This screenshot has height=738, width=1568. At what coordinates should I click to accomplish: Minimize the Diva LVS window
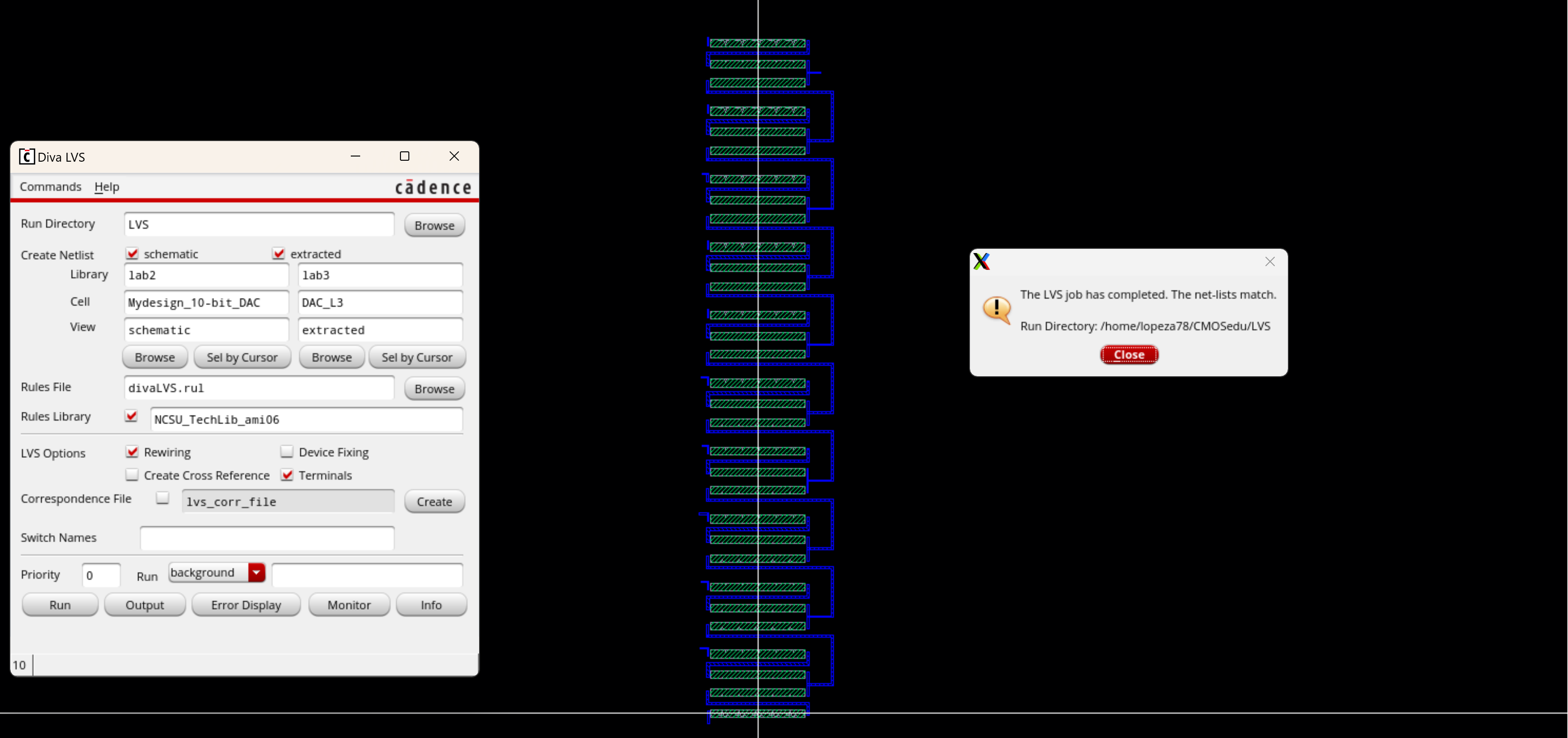(355, 157)
